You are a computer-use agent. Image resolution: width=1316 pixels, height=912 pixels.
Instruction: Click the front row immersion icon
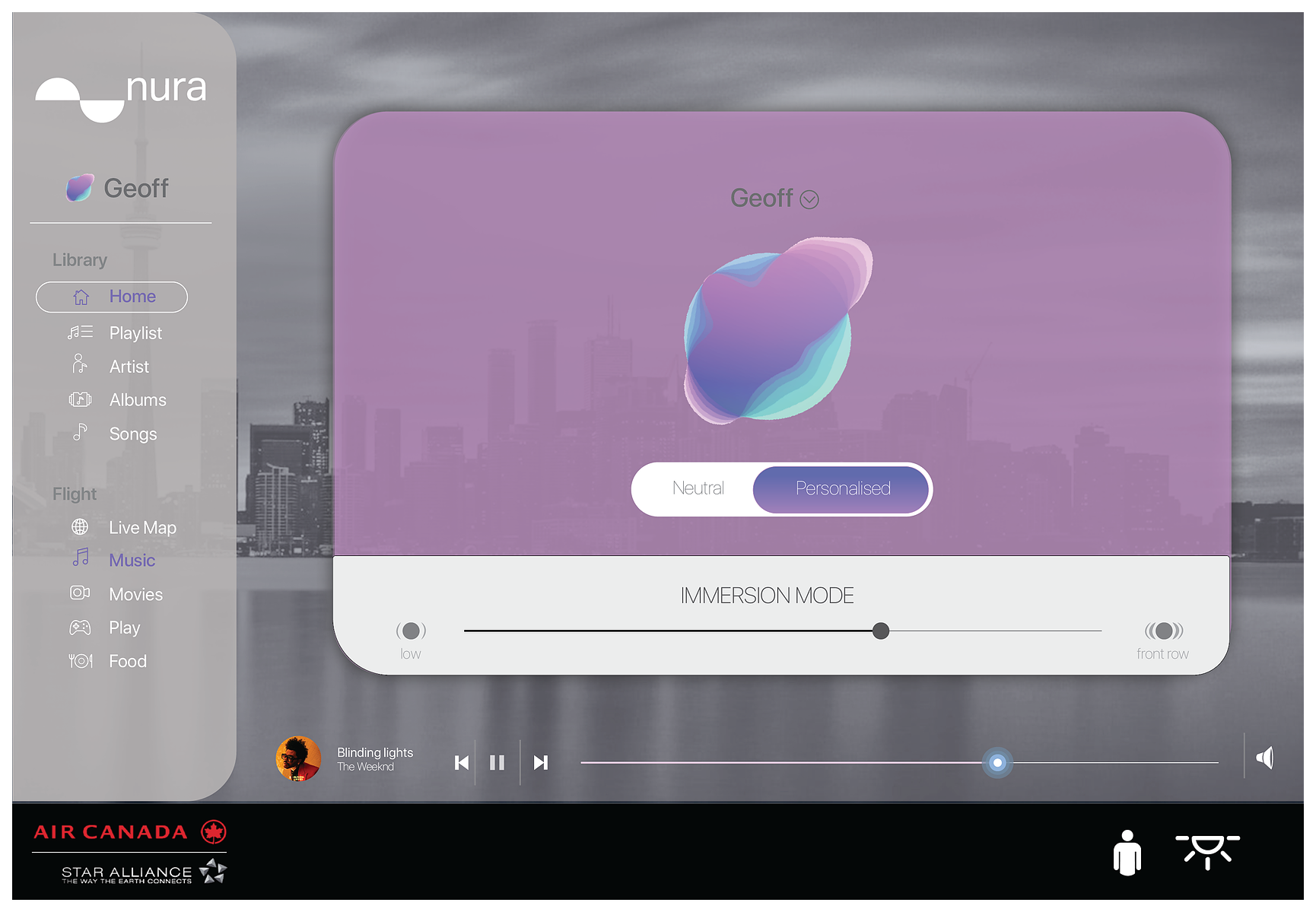(x=1164, y=631)
